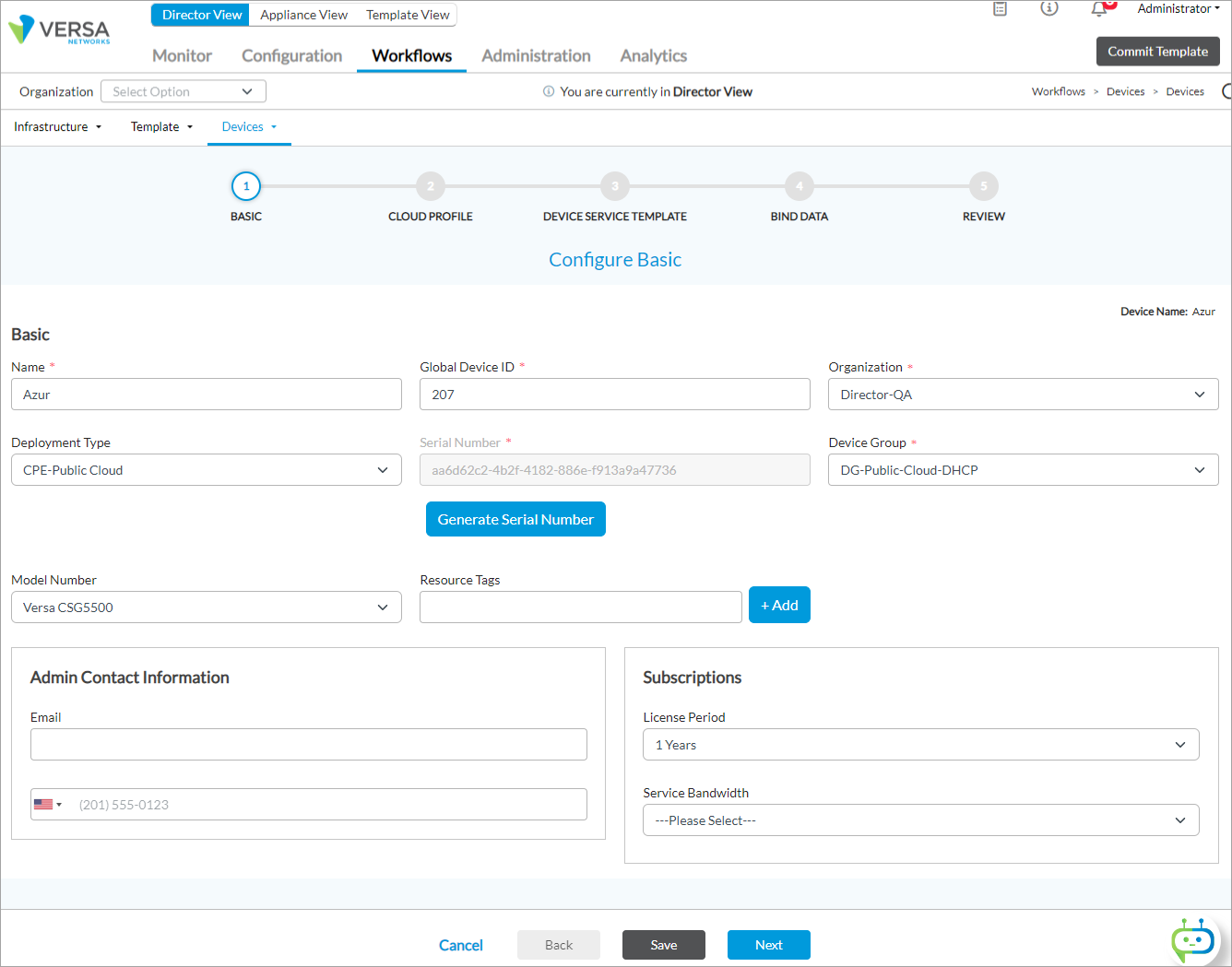Open the Infrastructure menu

click(57, 127)
